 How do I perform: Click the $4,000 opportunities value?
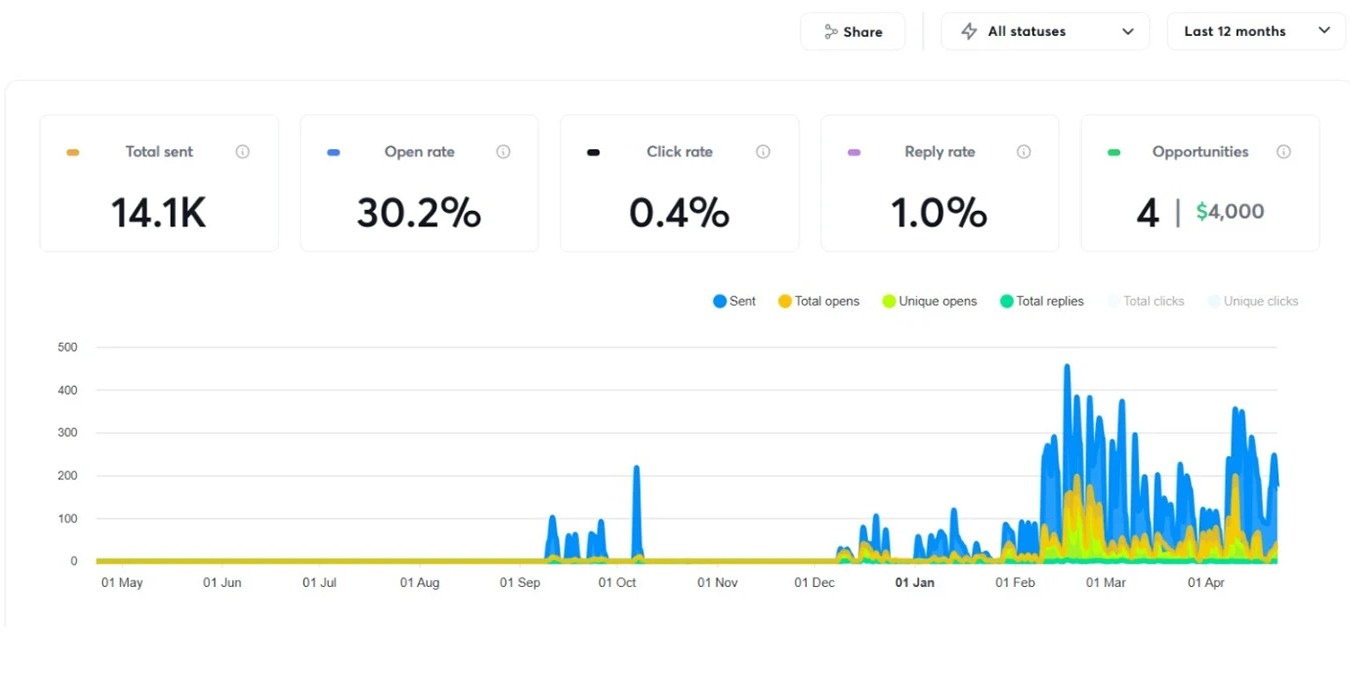1230,212
